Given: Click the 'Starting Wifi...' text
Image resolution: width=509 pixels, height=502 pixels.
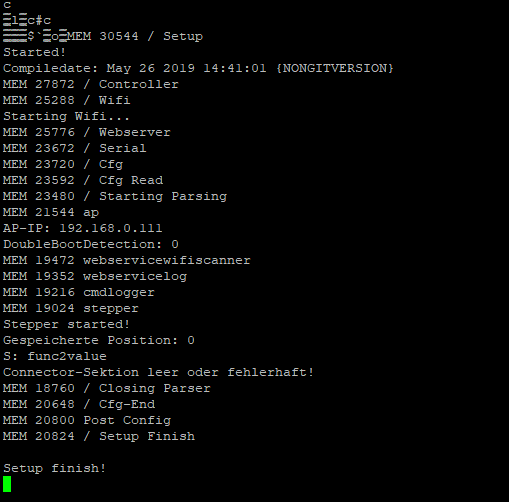Looking at the screenshot, I should pyautogui.click(x=66, y=116).
